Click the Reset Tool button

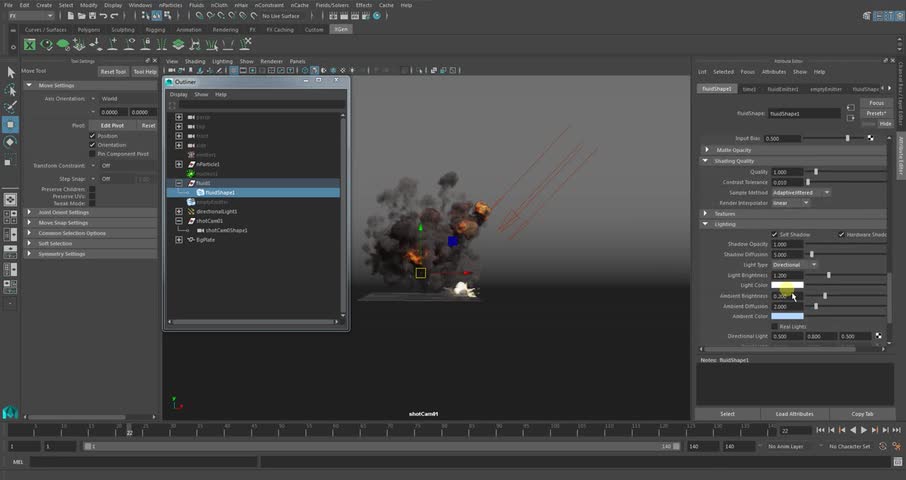113,72
